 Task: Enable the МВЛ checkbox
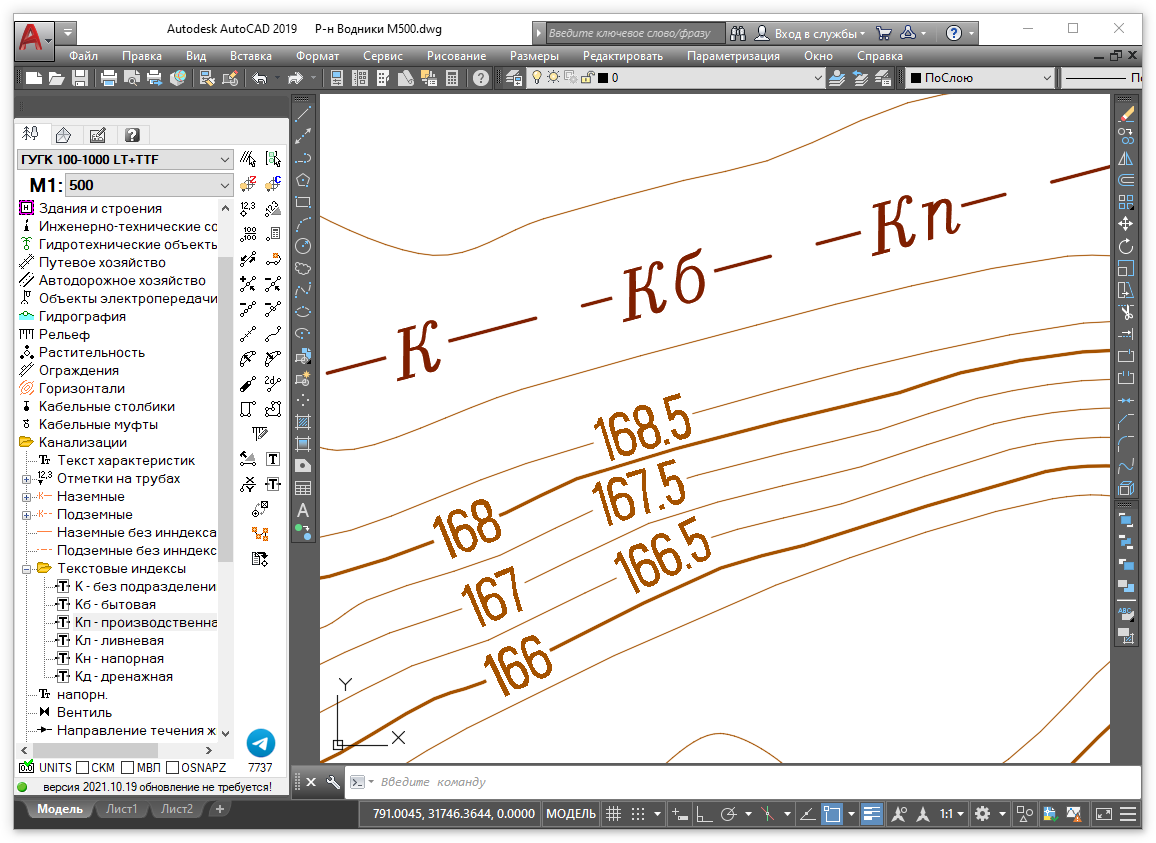[128, 768]
